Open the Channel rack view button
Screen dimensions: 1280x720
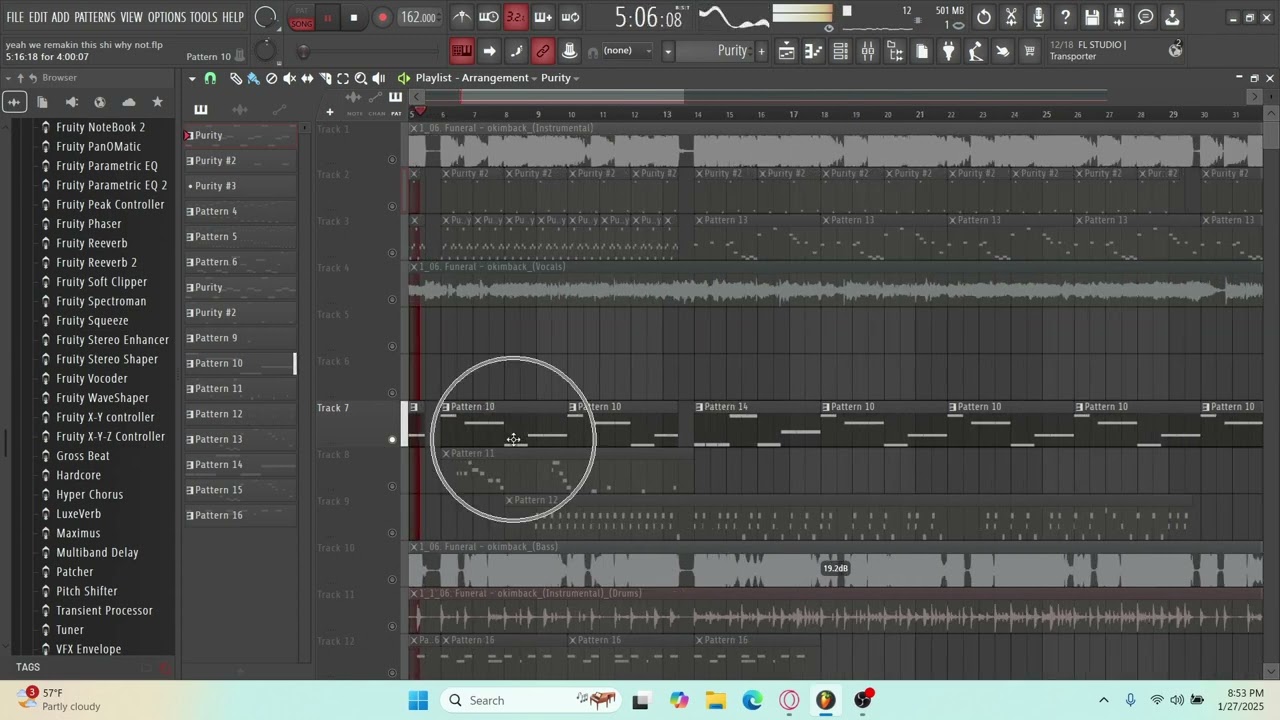coord(841,51)
